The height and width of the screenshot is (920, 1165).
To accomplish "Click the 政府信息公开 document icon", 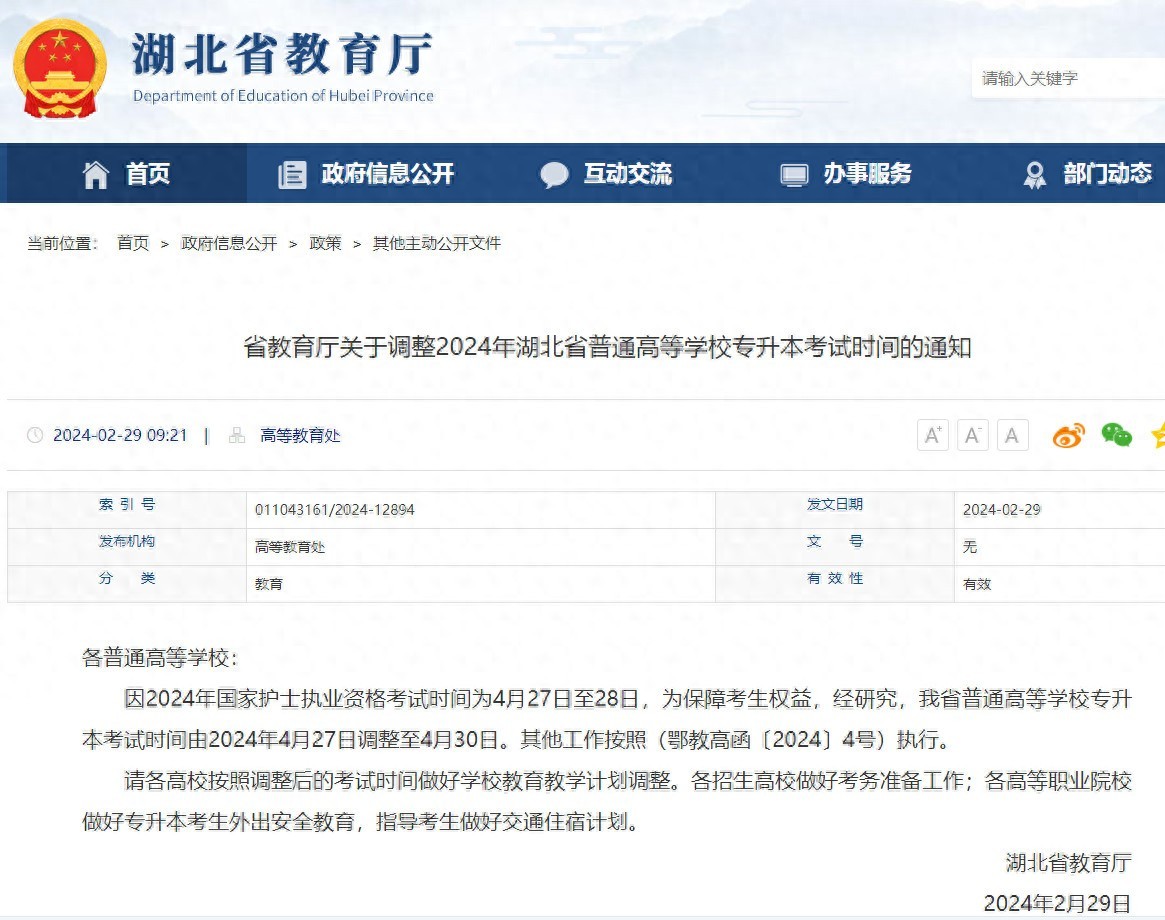I will 292,175.
